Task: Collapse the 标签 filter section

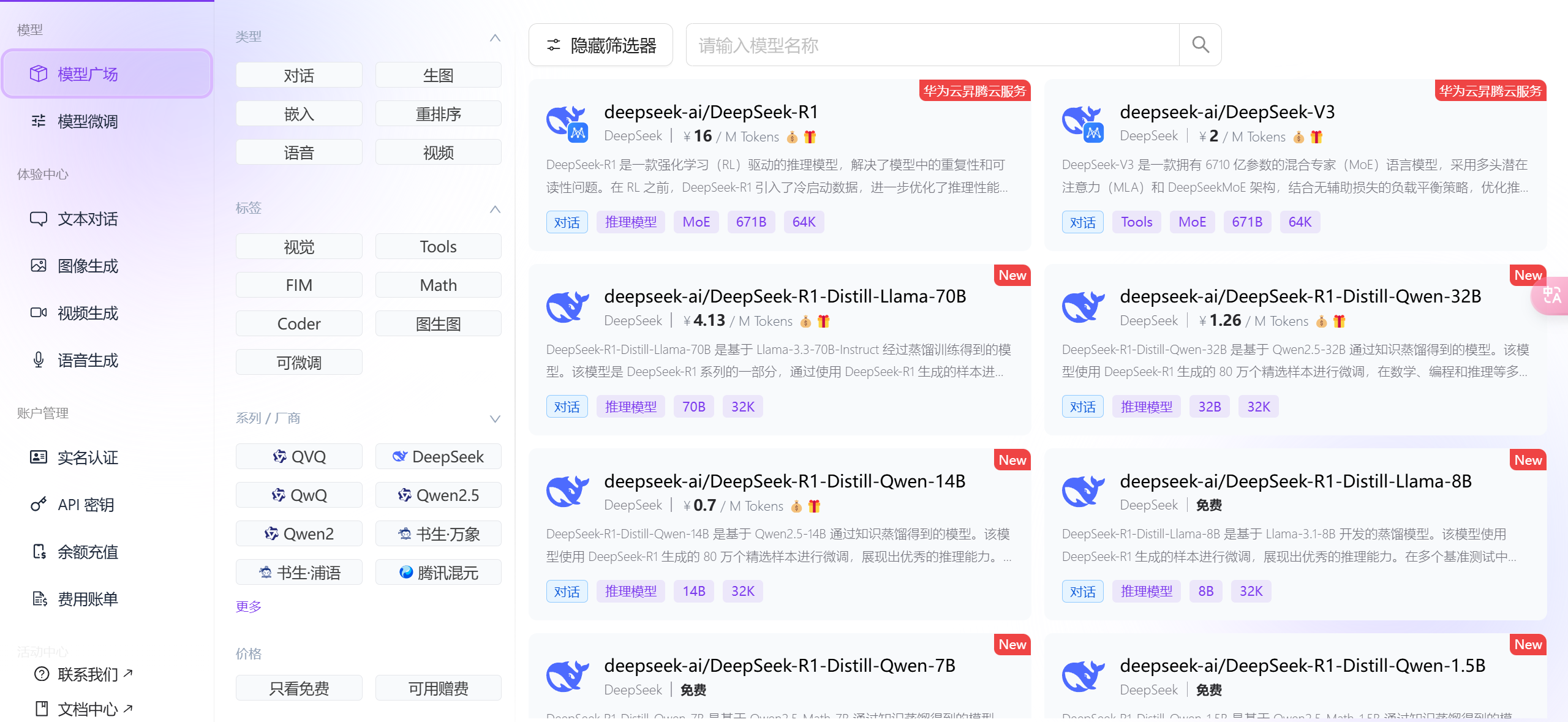Action: click(495, 209)
